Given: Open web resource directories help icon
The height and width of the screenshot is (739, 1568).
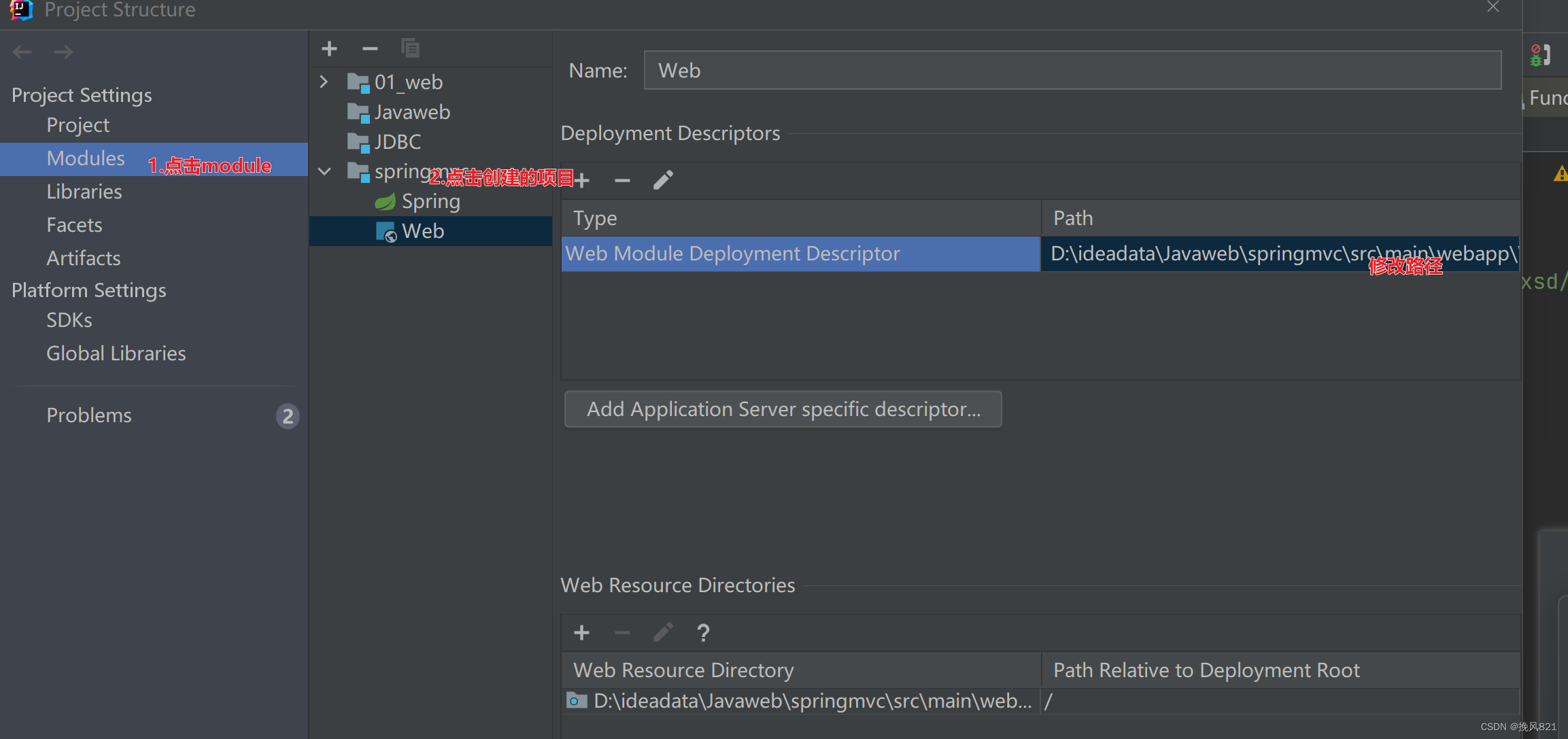Looking at the screenshot, I should coord(703,633).
